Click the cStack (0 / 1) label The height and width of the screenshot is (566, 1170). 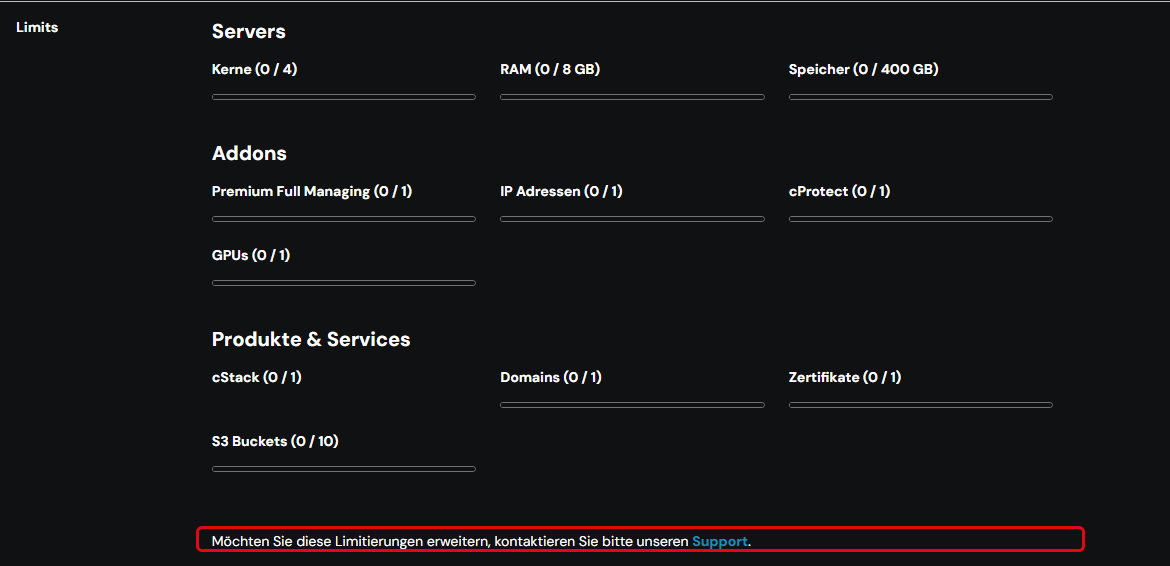tap(257, 377)
